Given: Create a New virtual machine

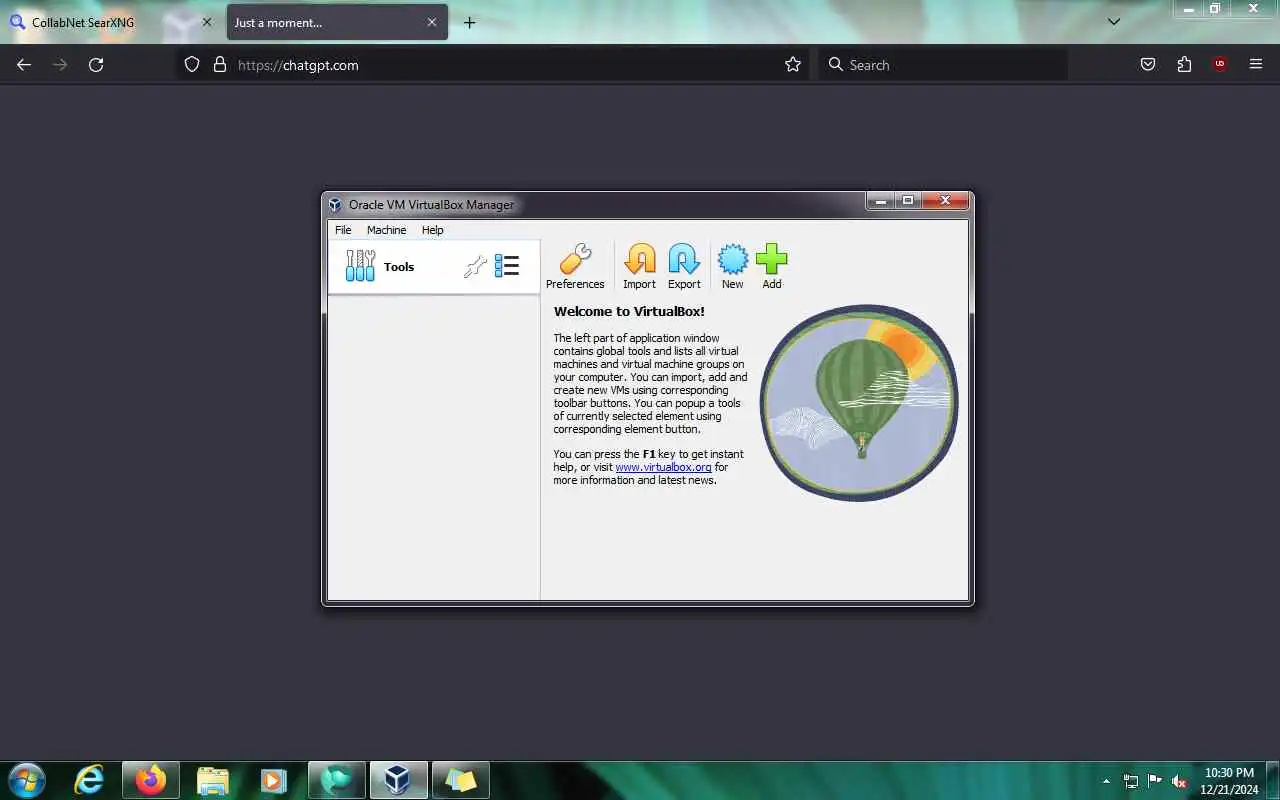Looking at the screenshot, I should [x=733, y=266].
